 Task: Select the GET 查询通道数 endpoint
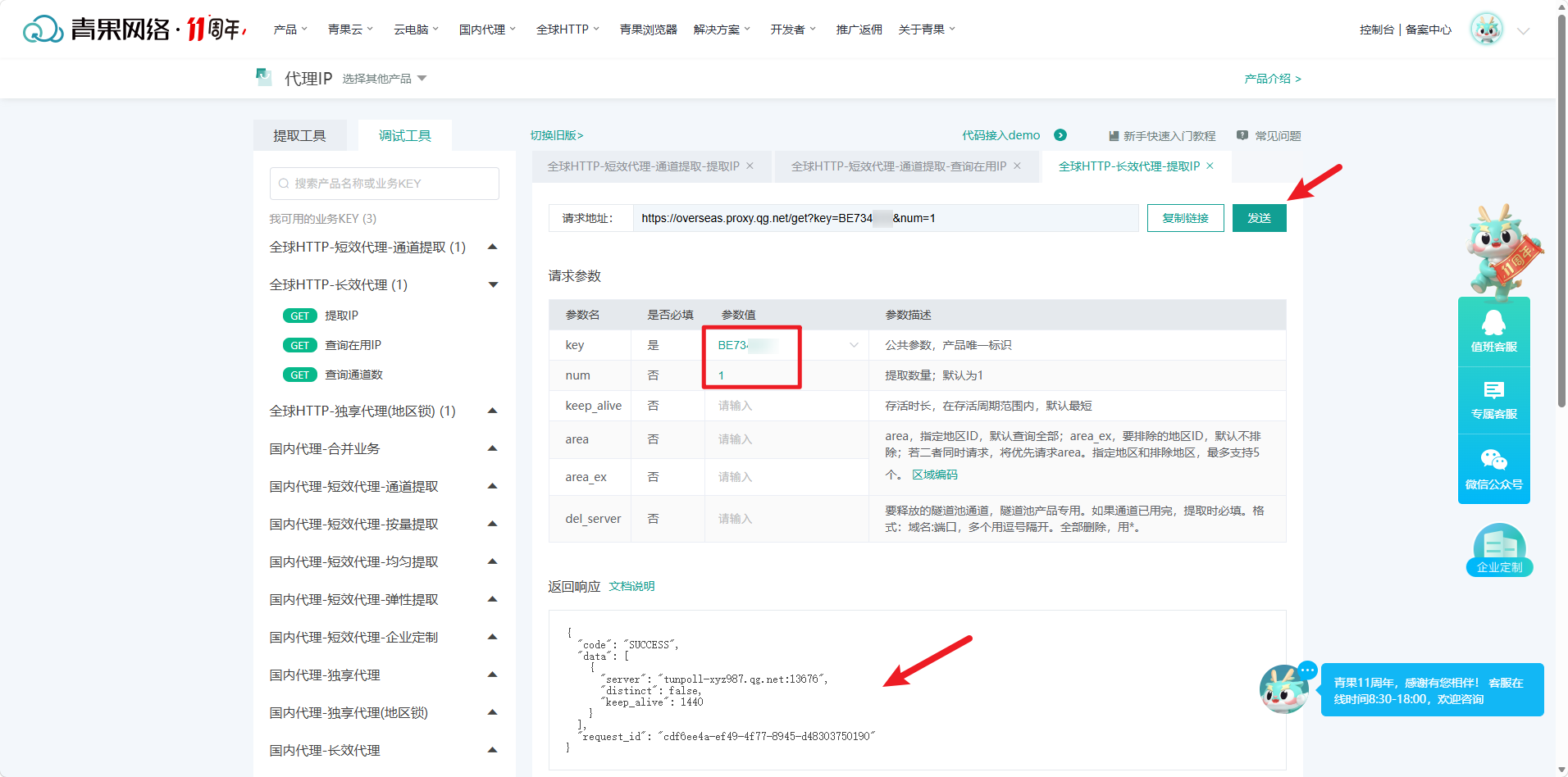click(x=333, y=375)
